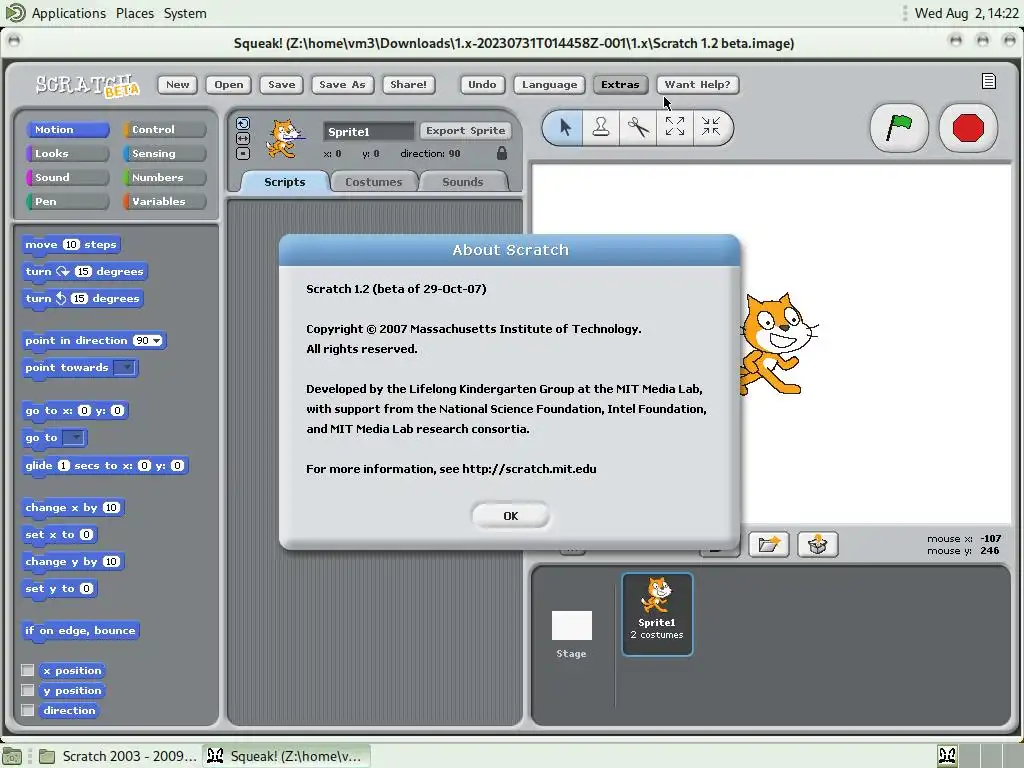Image resolution: width=1024 pixels, height=768 pixels.
Task: Open the Pen block category
Action: coord(67,201)
